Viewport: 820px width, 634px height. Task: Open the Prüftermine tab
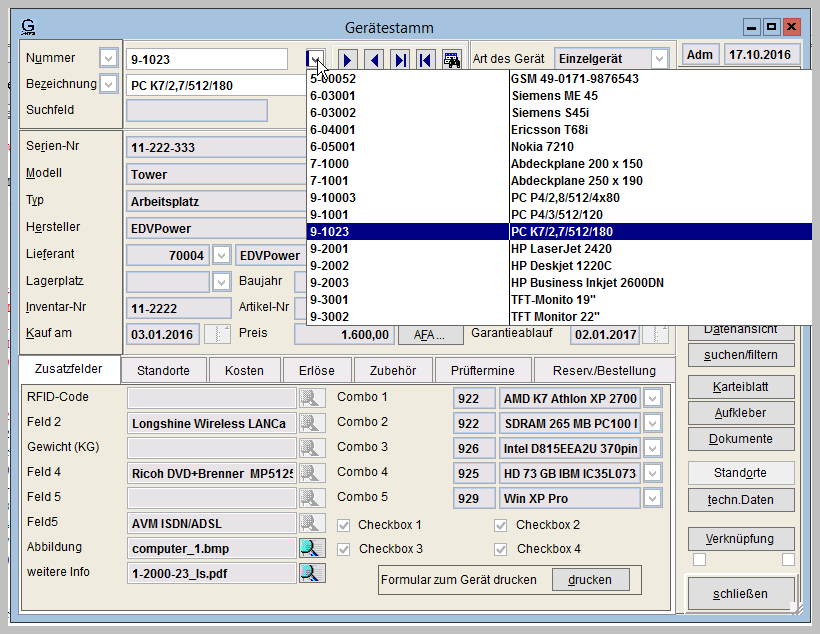pos(482,370)
